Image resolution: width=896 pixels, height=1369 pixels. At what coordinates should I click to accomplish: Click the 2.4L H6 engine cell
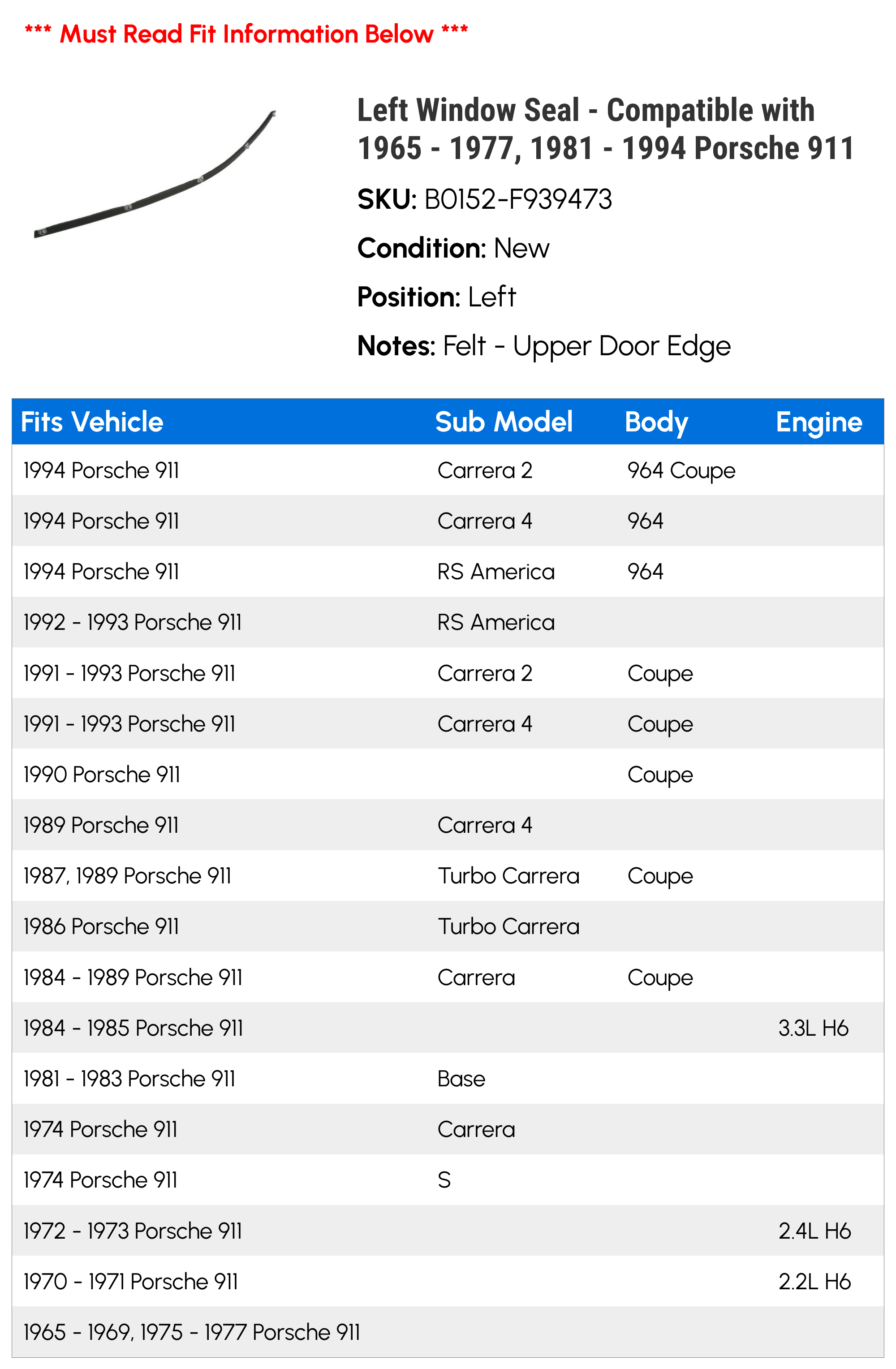(x=814, y=1231)
